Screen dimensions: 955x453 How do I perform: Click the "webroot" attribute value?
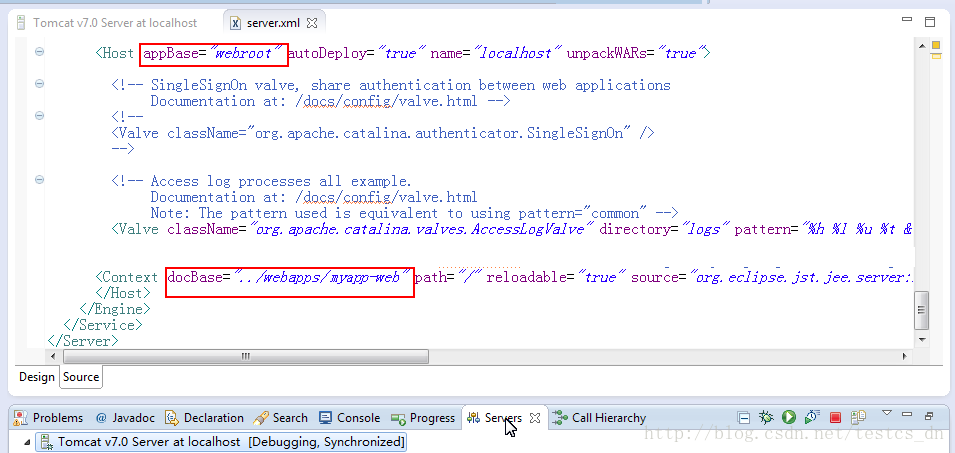[246, 54]
